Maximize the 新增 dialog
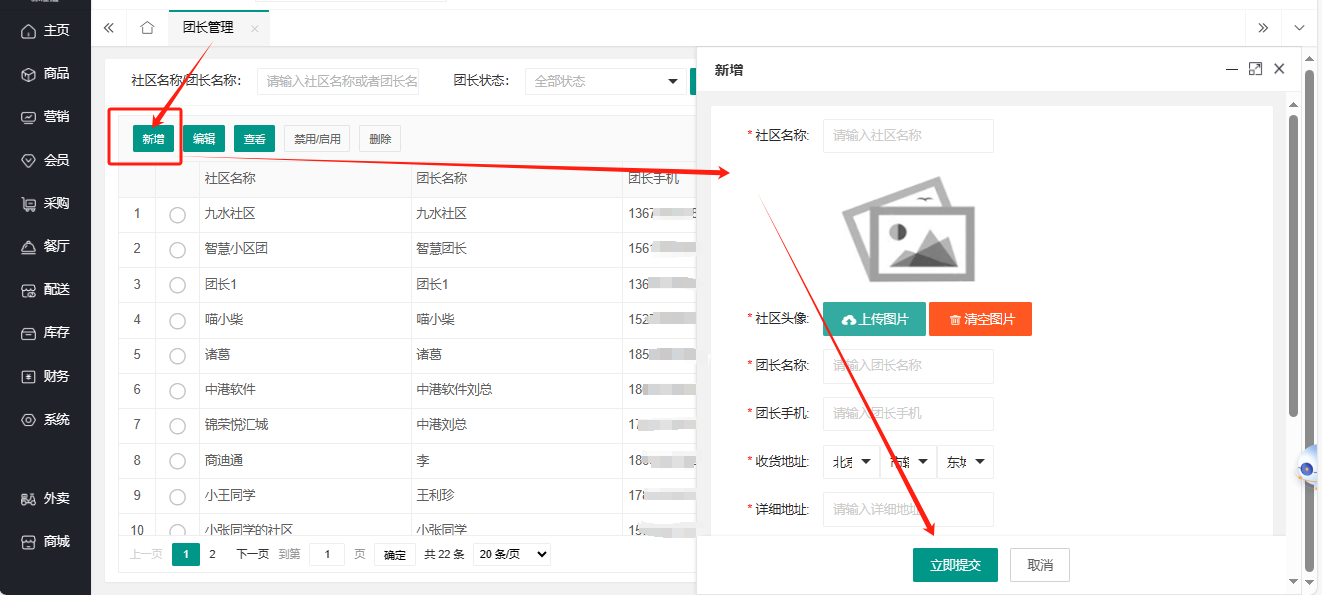The height and width of the screenshot is (595, 1322). tap(1256, 69)
